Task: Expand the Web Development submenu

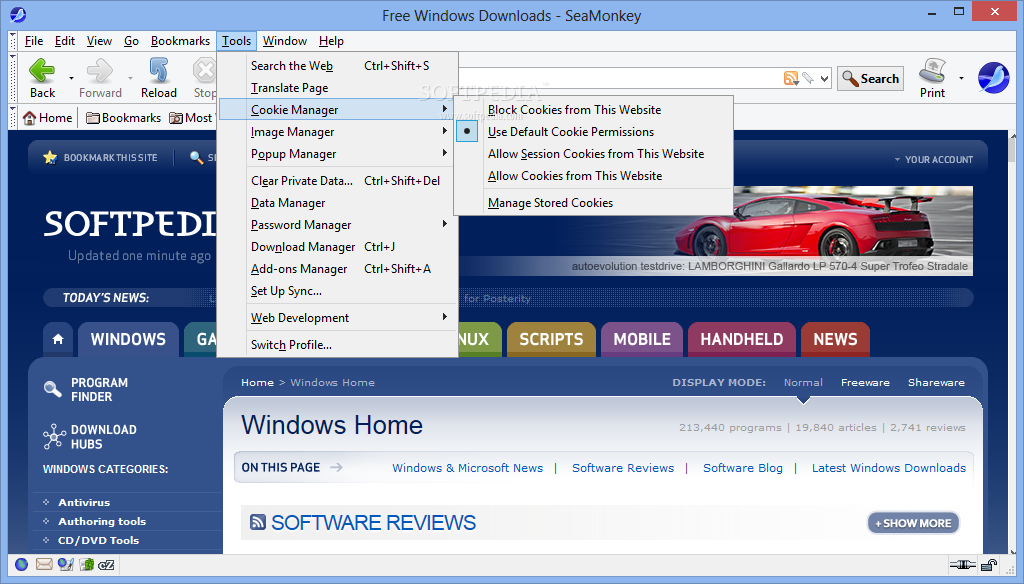Action: [x=337, y=318]
